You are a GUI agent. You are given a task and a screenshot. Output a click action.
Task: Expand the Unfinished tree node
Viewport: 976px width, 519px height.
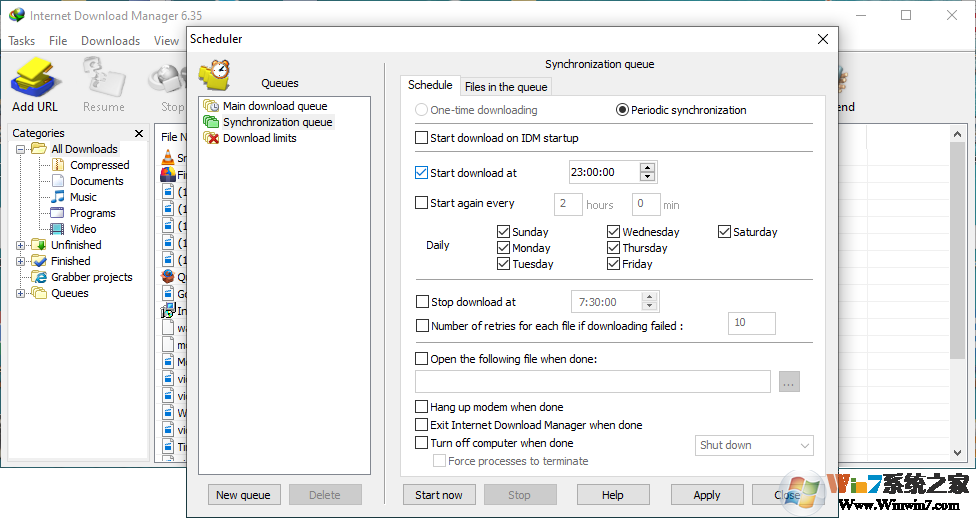tap(21, 245)
